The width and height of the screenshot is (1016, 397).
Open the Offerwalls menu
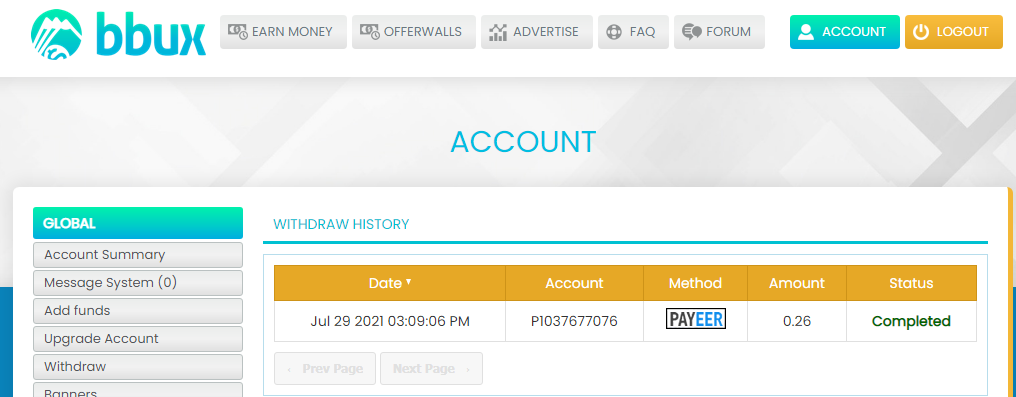[x=413, y=32]
